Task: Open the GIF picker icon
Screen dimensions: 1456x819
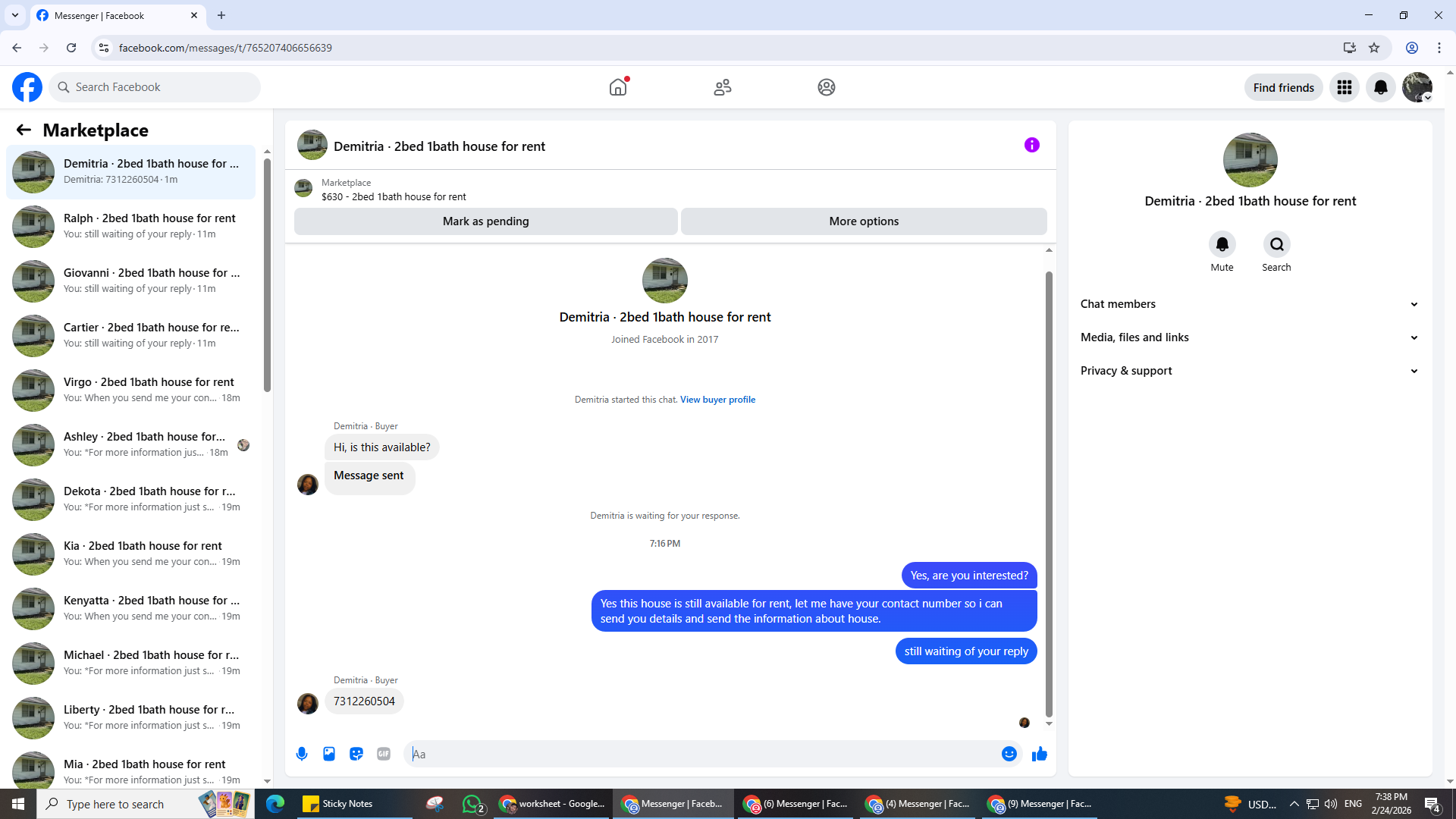Action: (384, 754)
